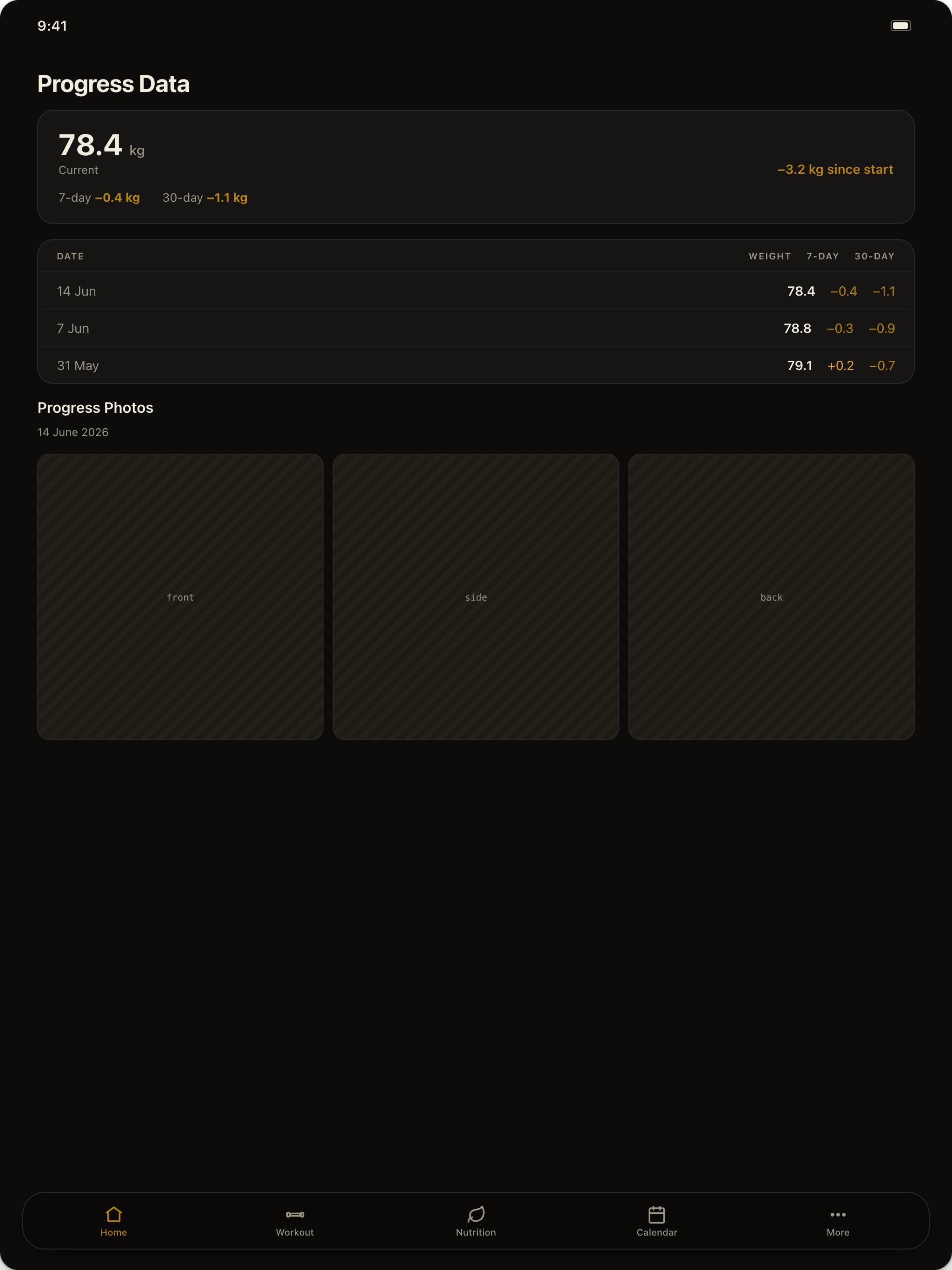
Task: Open the front progress photo
Action: [x=180, y=596]
